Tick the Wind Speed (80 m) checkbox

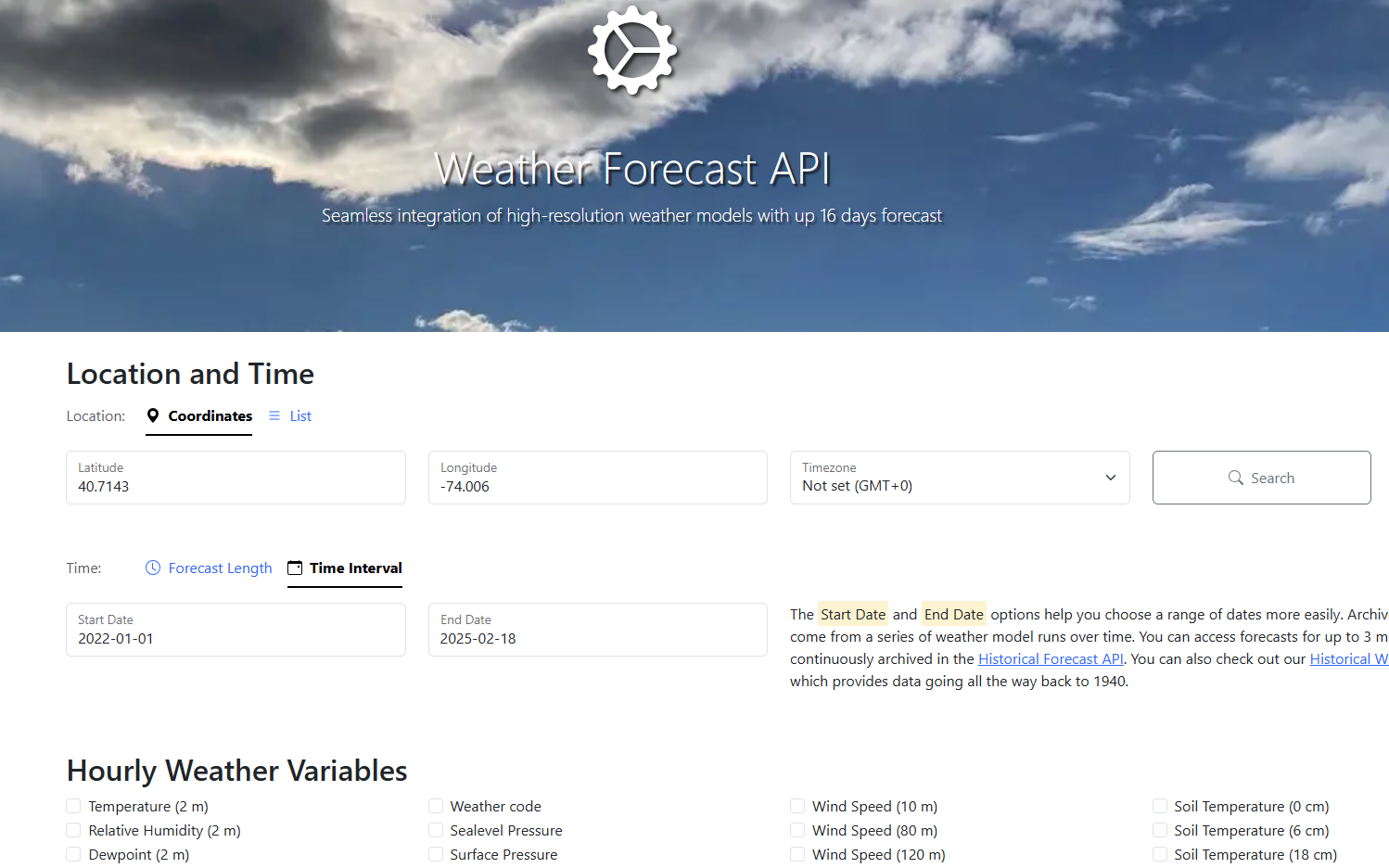pos(797,830)
